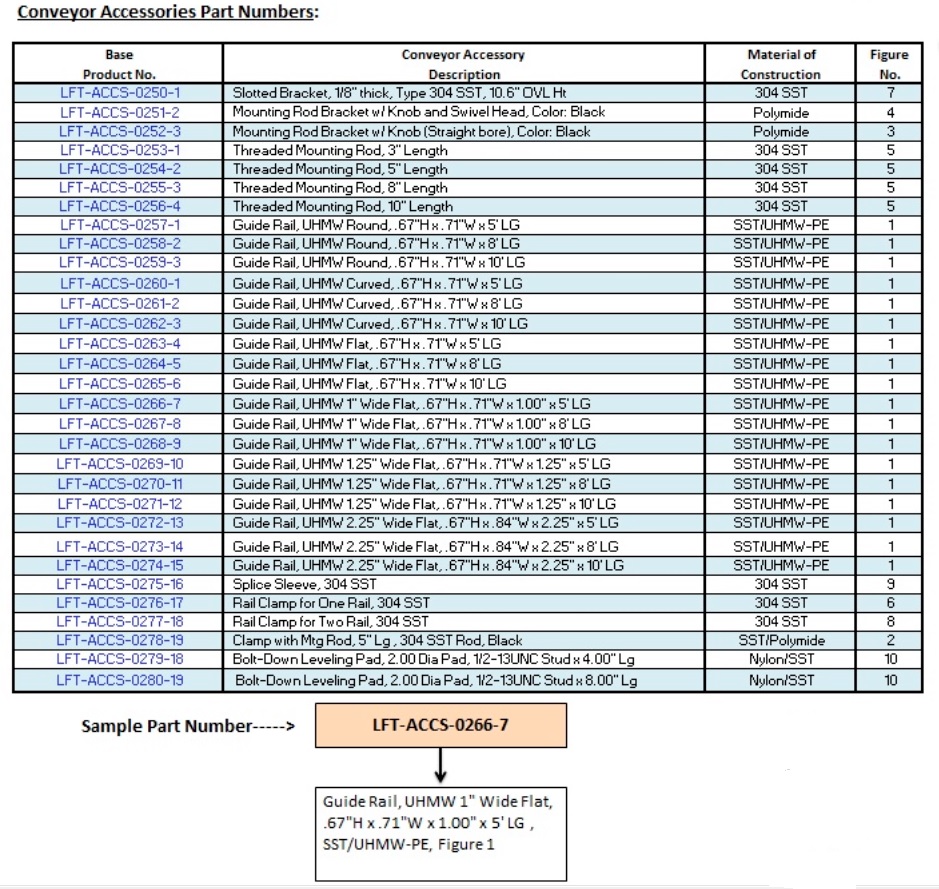This screenshot has width=939, height=889.
Task: Click the Material of Construction column header
Action: tap(780, 64)
